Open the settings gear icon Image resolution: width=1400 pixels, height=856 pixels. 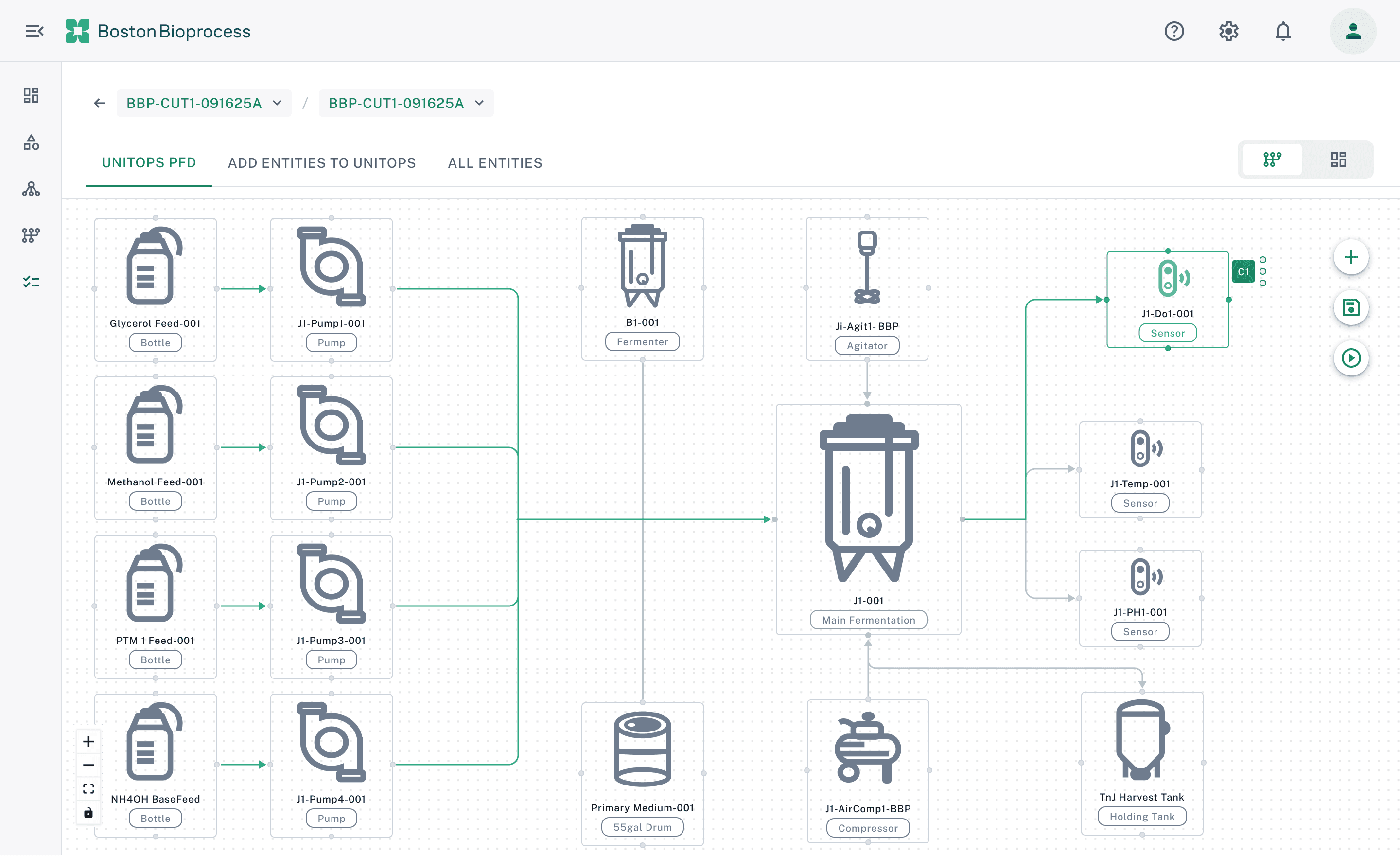point(1228,31)
